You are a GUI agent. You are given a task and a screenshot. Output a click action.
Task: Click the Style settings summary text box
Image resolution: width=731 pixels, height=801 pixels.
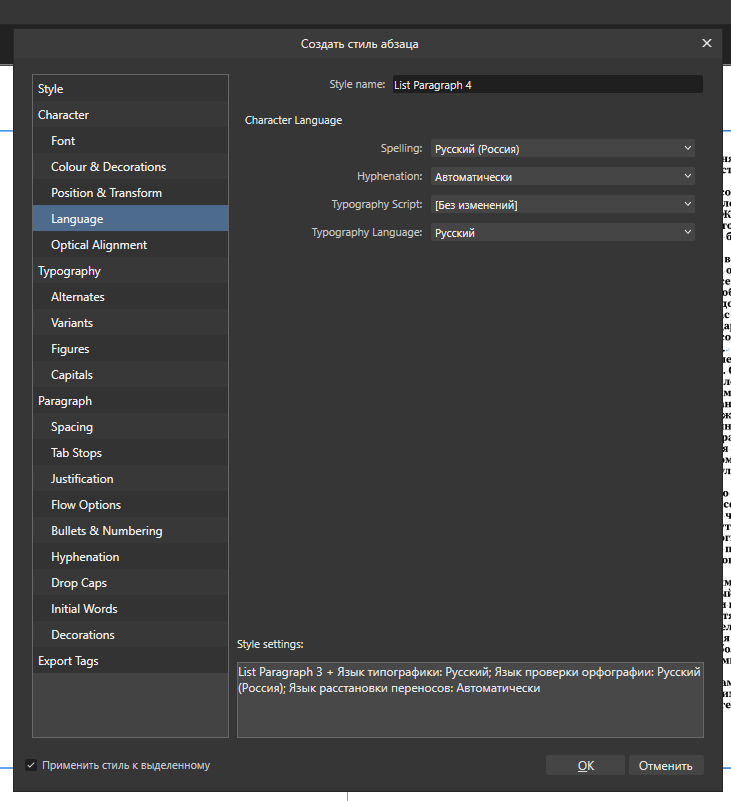pos(469,698)
